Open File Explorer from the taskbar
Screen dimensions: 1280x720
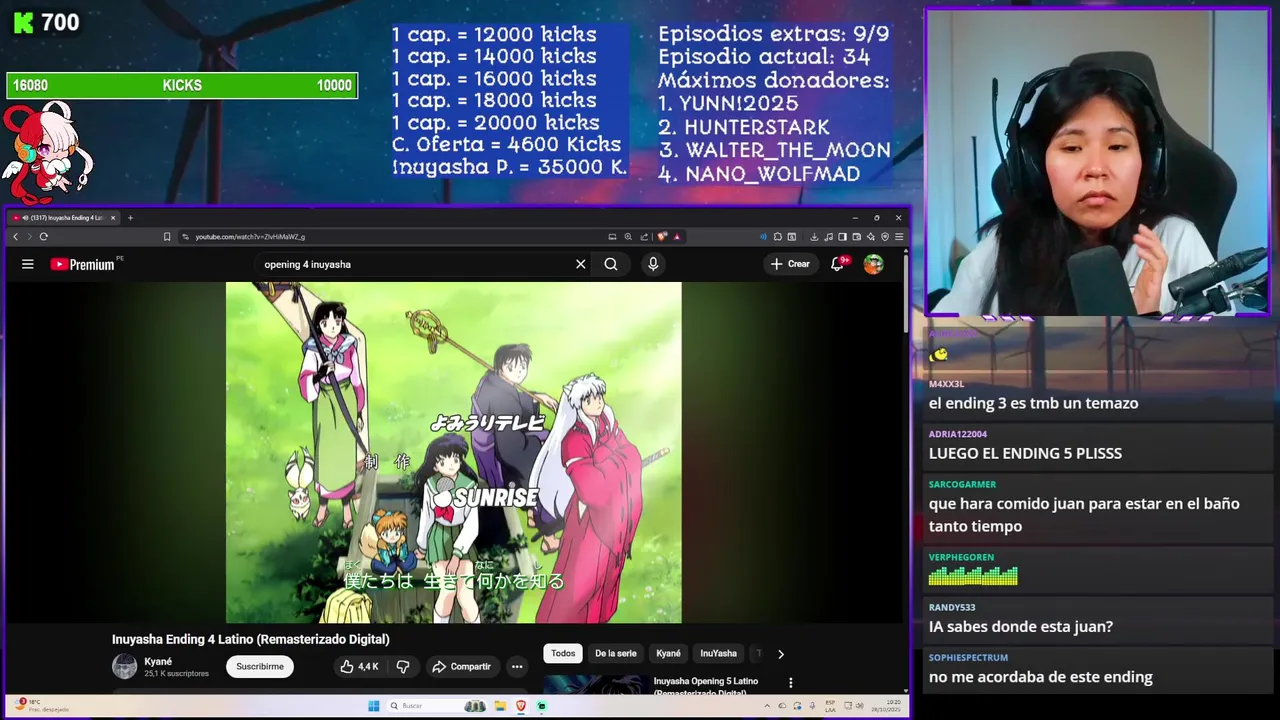500,706
